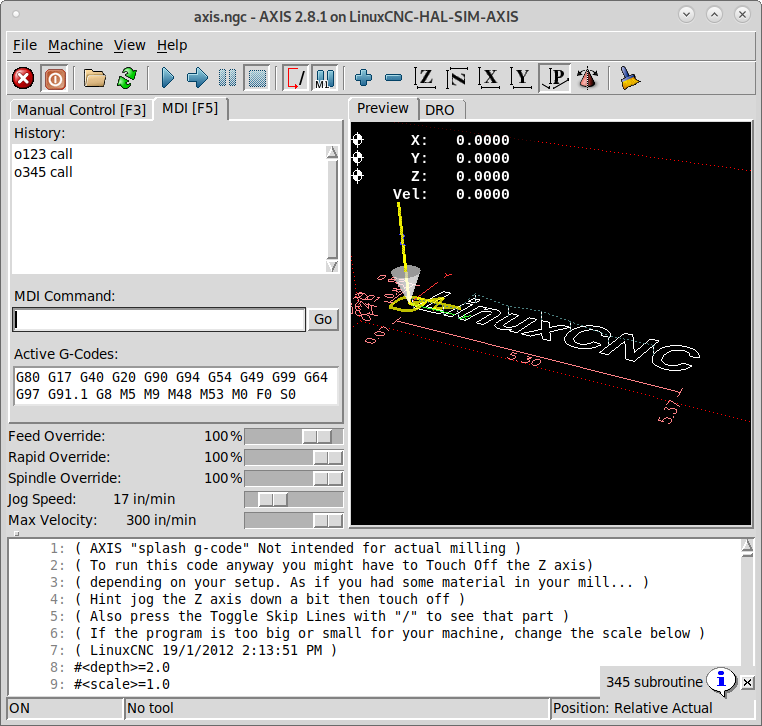Select G-code line 9 #<scale>=1.0

121,684
